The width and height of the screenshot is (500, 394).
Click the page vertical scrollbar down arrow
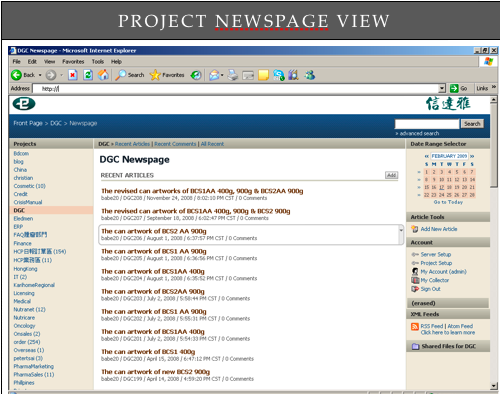tap(494, 386)
